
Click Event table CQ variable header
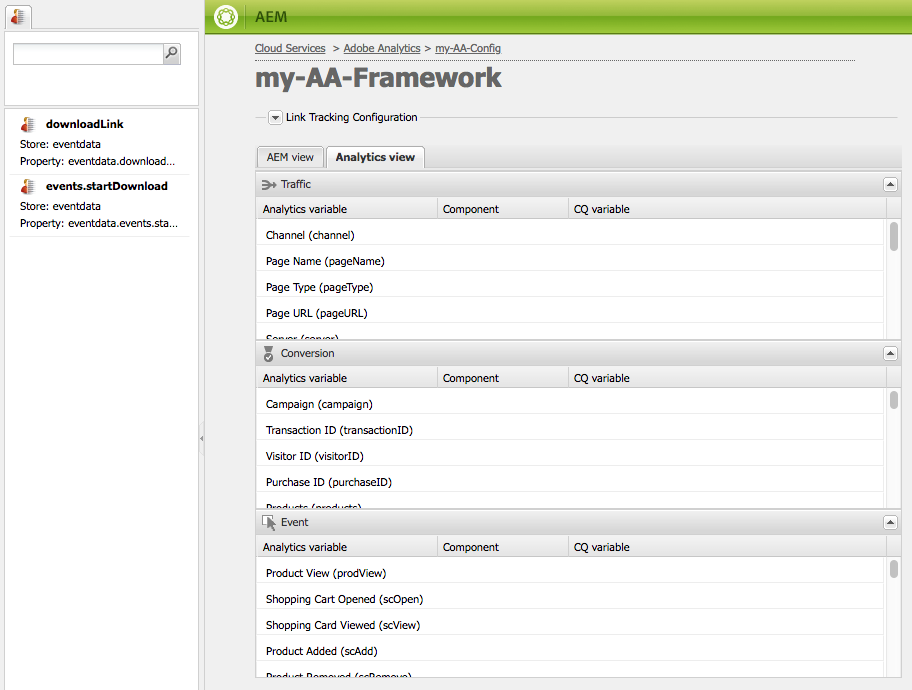(x=727, y=547)
